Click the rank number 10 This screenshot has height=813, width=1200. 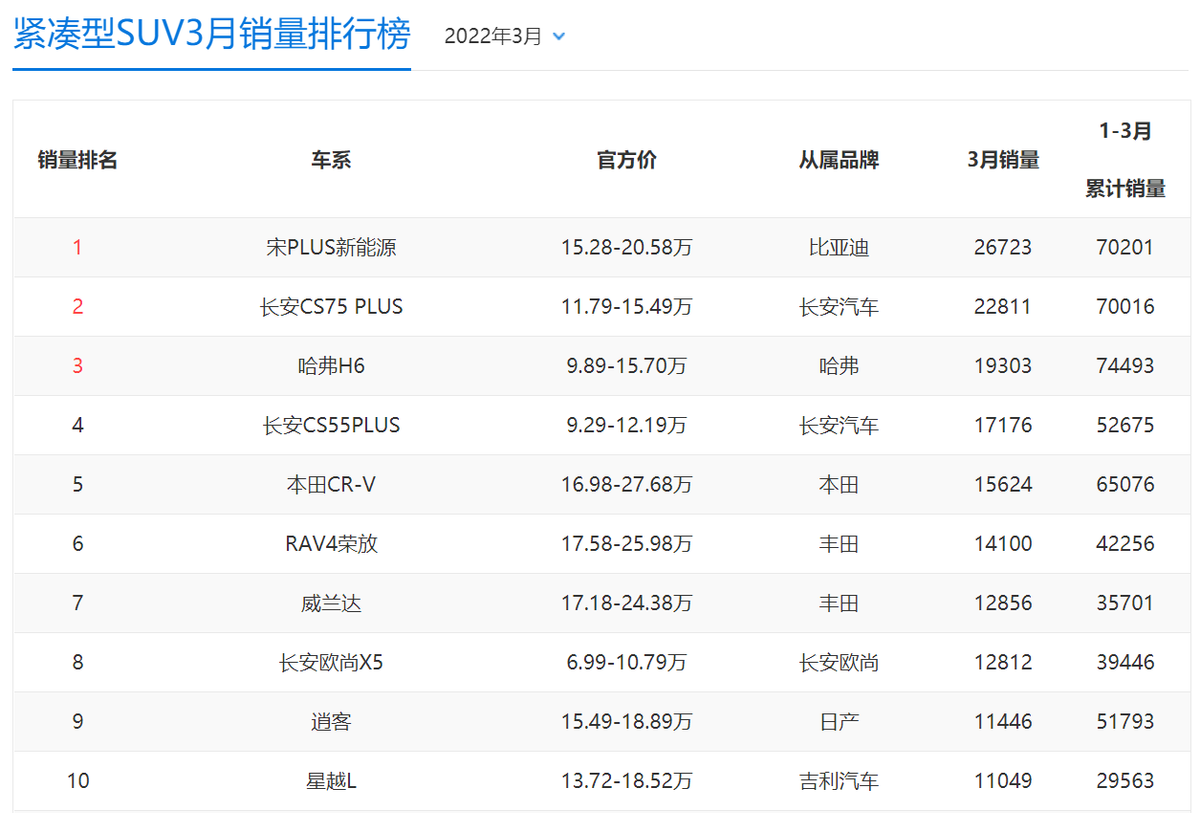pos(78,781)
